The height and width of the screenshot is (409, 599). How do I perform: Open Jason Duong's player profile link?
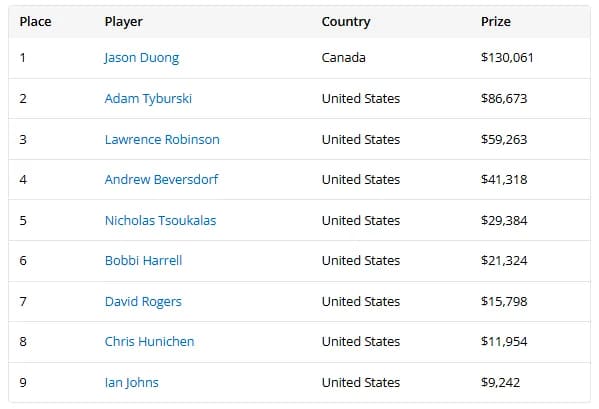pos(141,58)
